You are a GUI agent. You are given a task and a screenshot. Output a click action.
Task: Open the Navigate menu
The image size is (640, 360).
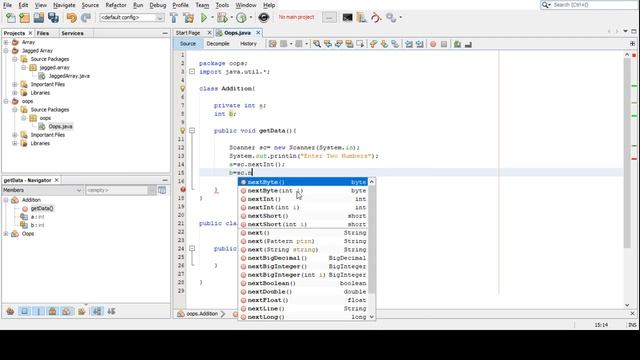64,5
